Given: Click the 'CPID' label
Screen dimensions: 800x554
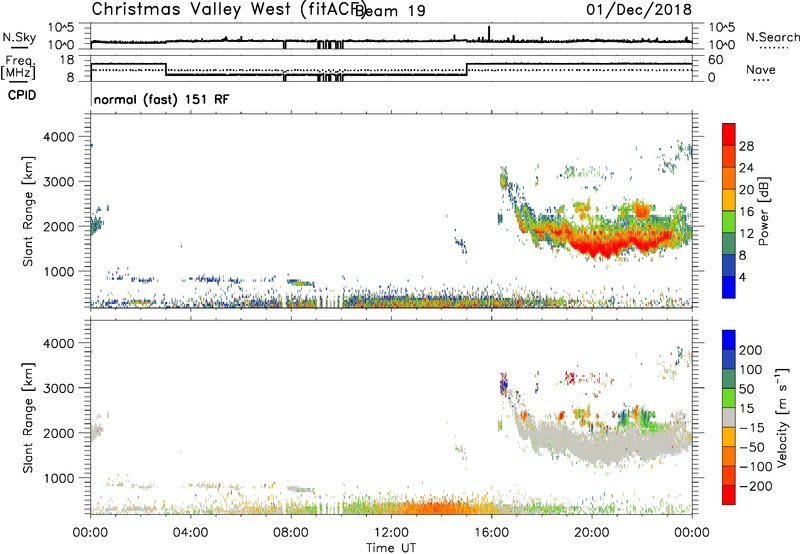Looking at the screenshot, I should coord(22,95).
